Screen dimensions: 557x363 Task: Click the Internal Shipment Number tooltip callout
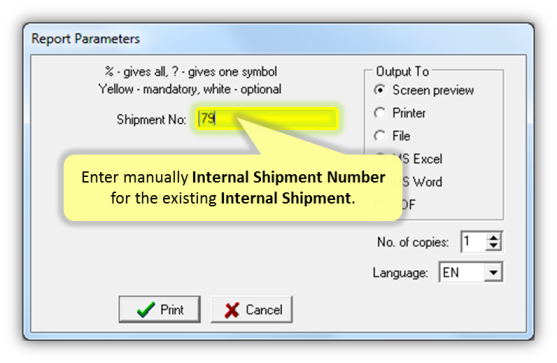pos(233,188)
